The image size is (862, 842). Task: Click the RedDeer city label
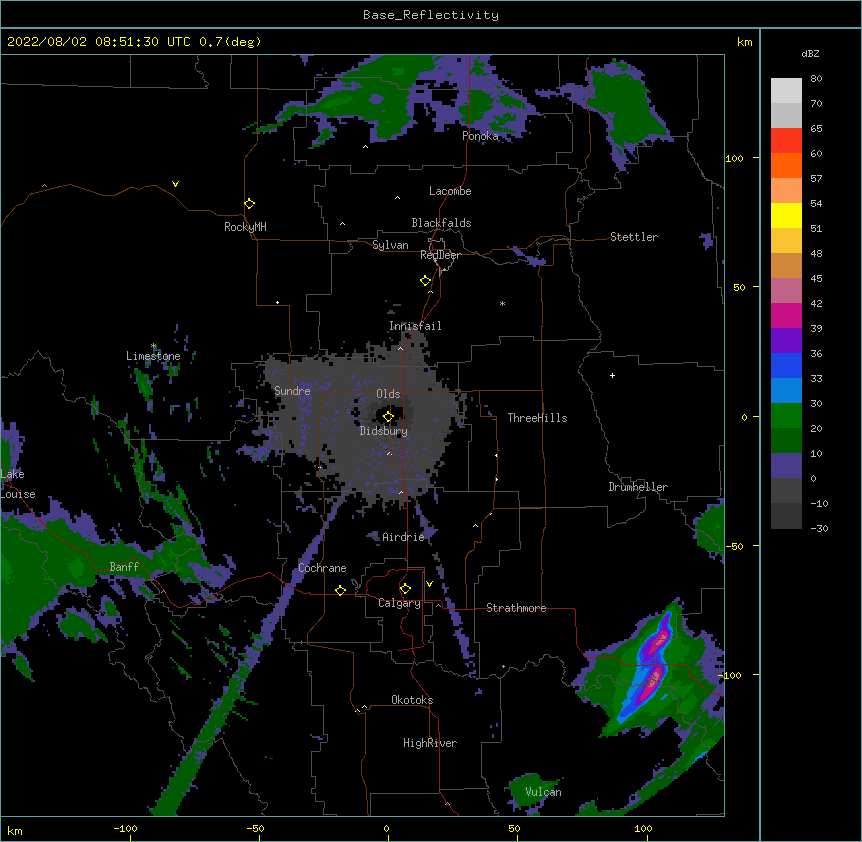tap(440, 255)
